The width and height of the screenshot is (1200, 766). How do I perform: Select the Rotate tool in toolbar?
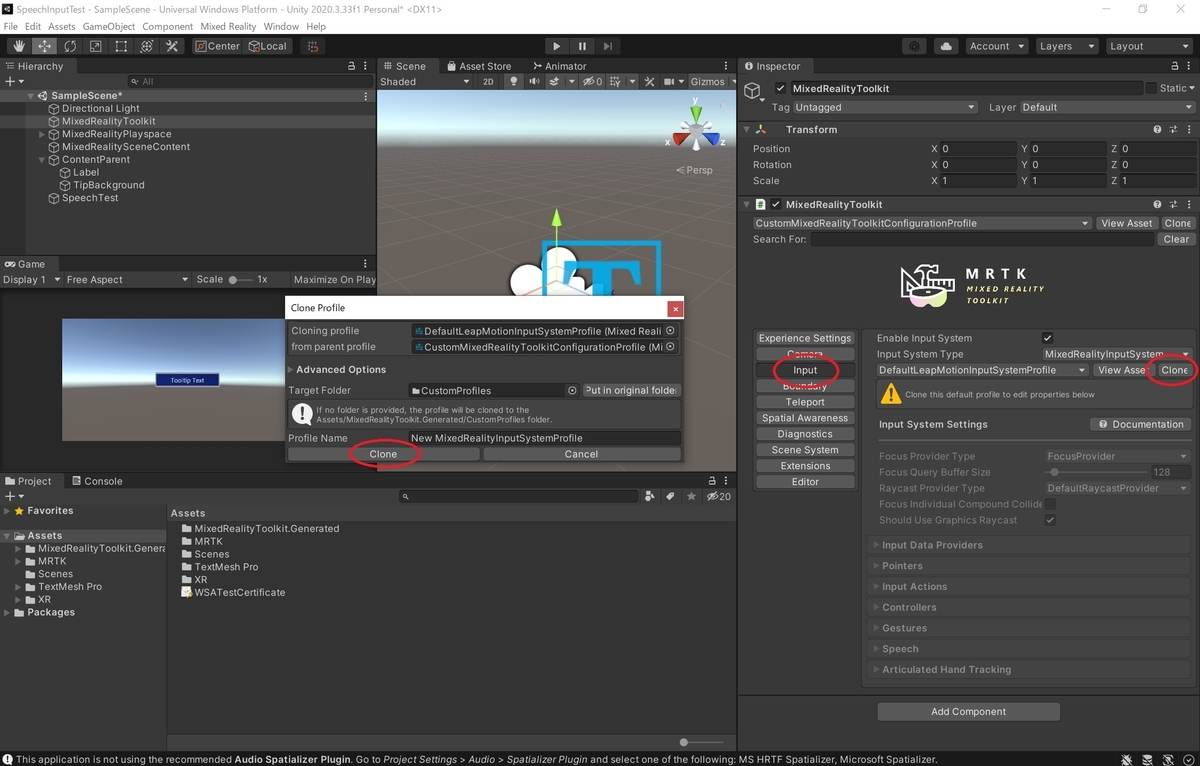click(70, 46)
